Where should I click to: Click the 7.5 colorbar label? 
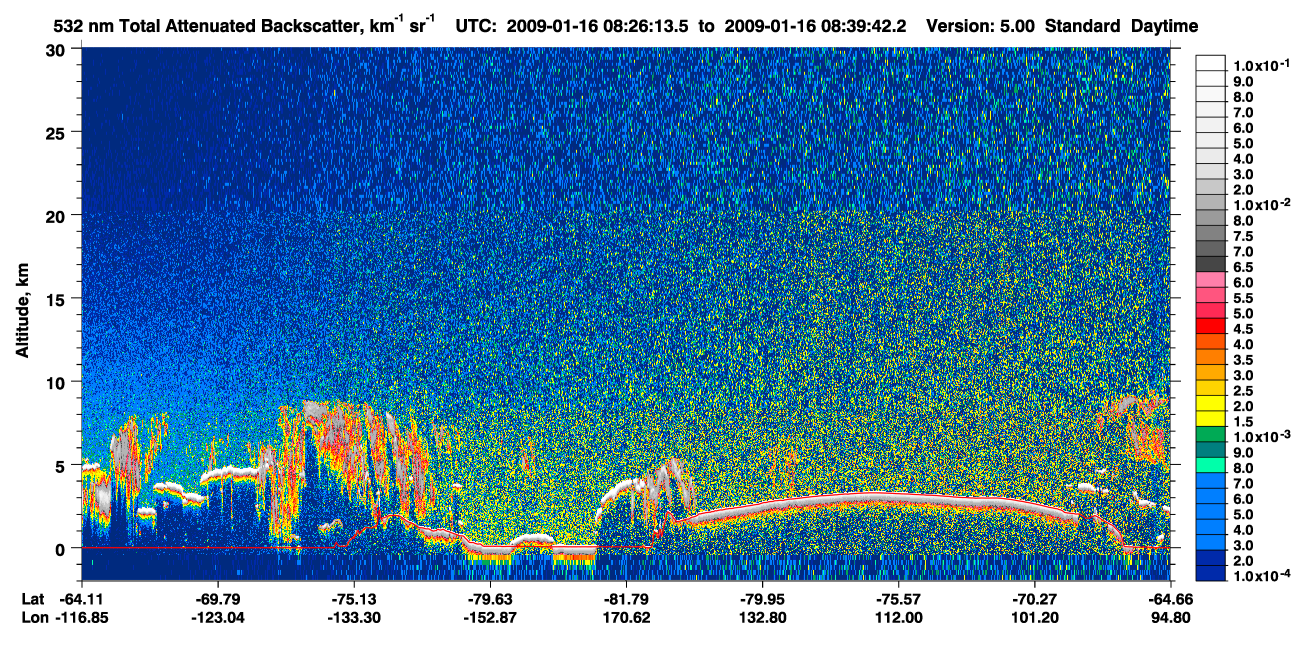(x=1245, y=236)
